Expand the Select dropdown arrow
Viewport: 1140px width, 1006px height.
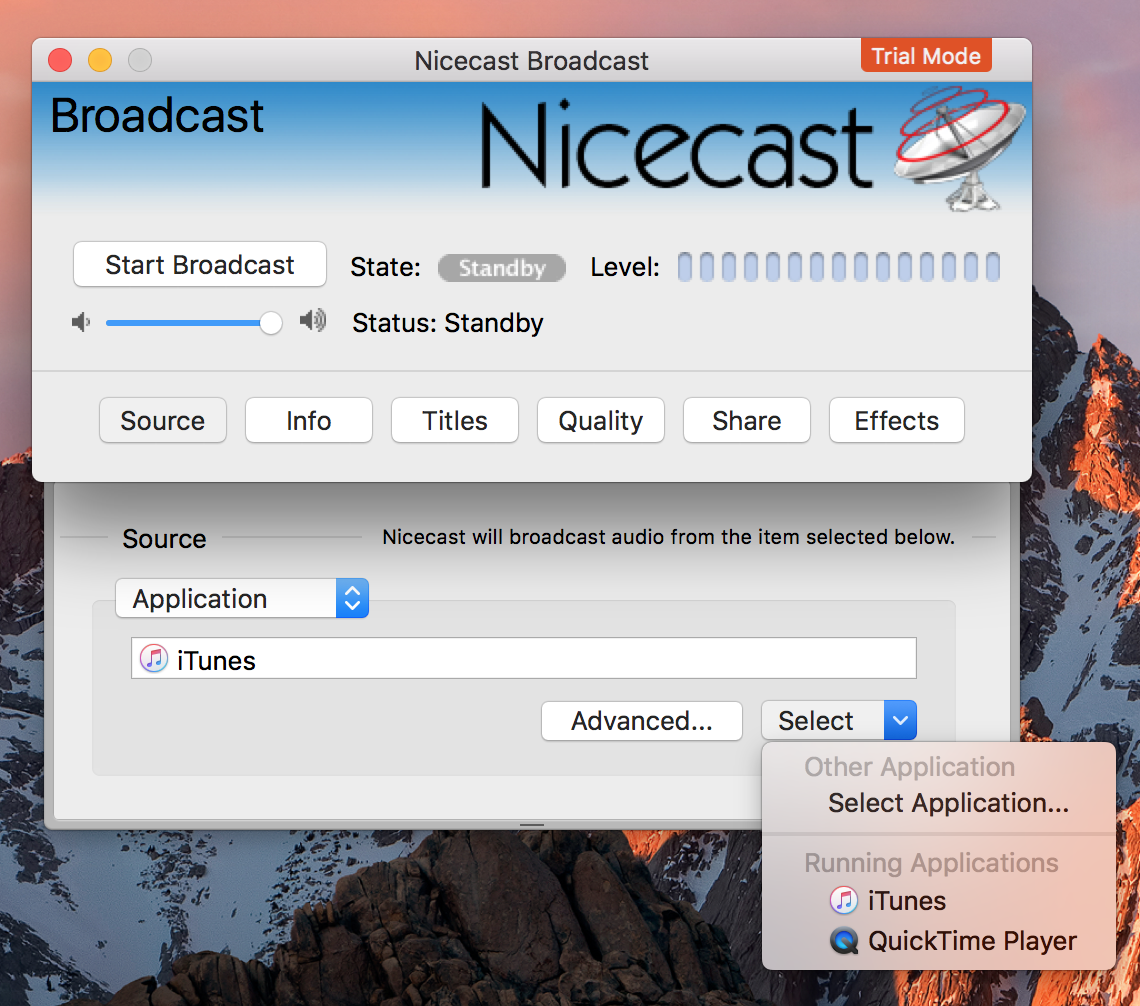pos(900,720)
